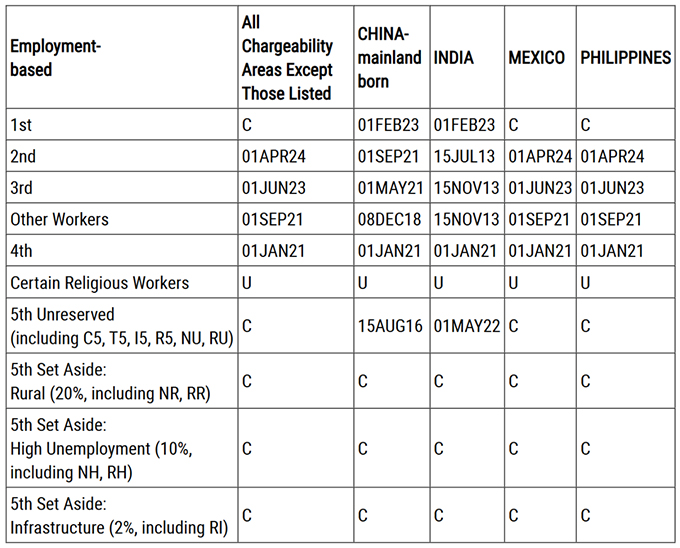Select the 01MAY21 date cell

[x=389, y=187]
